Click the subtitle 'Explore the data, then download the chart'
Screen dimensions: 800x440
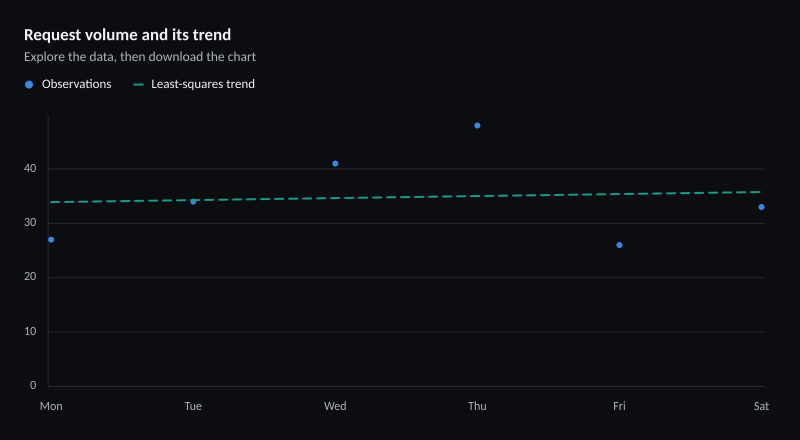tap(140, 57)
